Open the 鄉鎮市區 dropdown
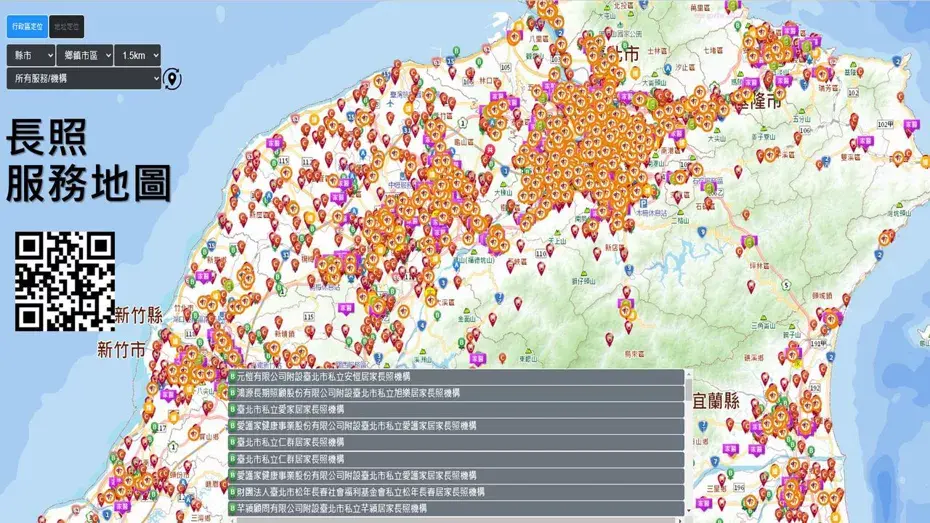Image resolution: width=930 pixels, height=523 pixels. point(85,55)
